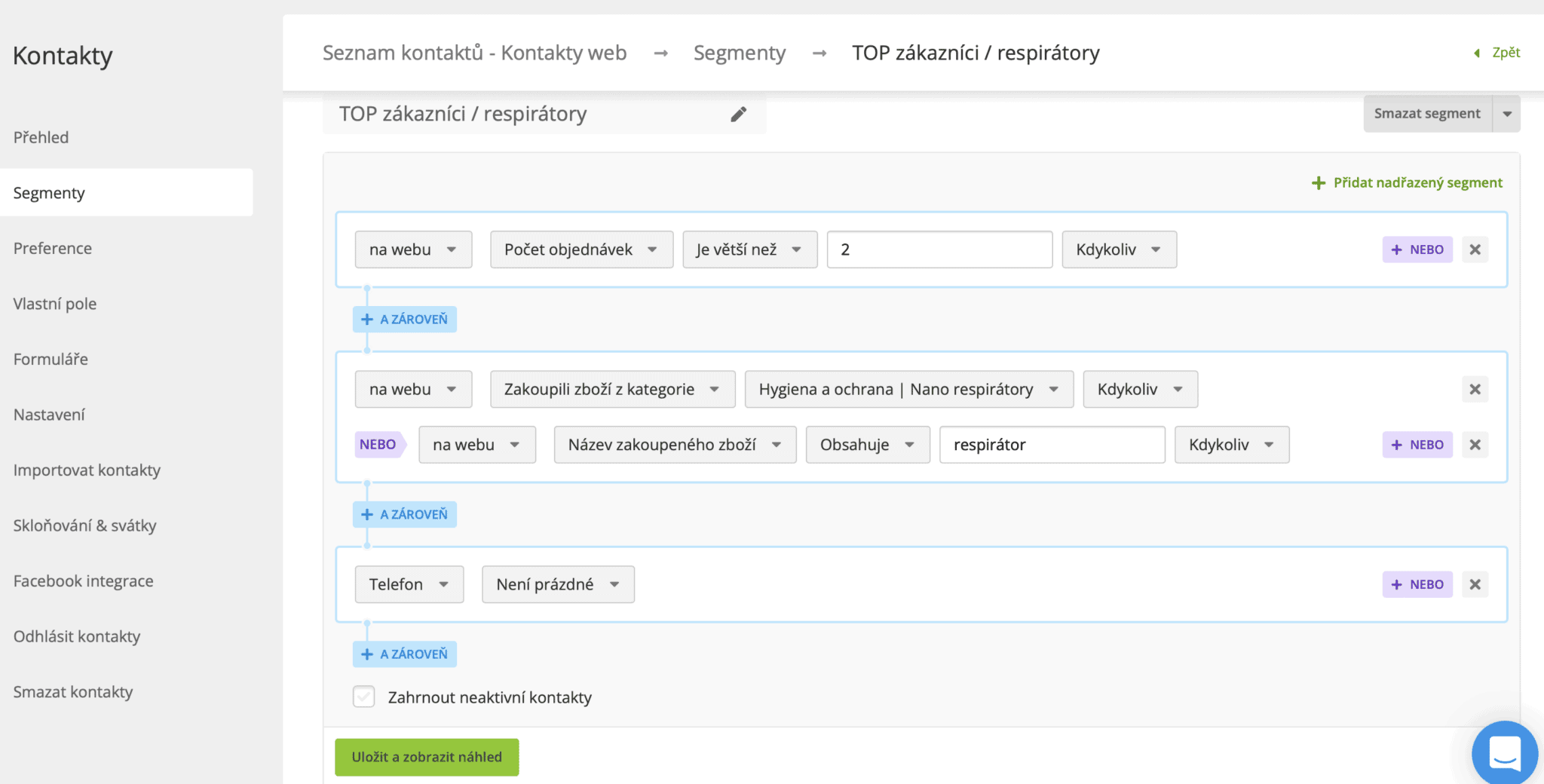Click the pencil icon to rename segment
This screenshot has width=1544, height=784.
[738, 114]
